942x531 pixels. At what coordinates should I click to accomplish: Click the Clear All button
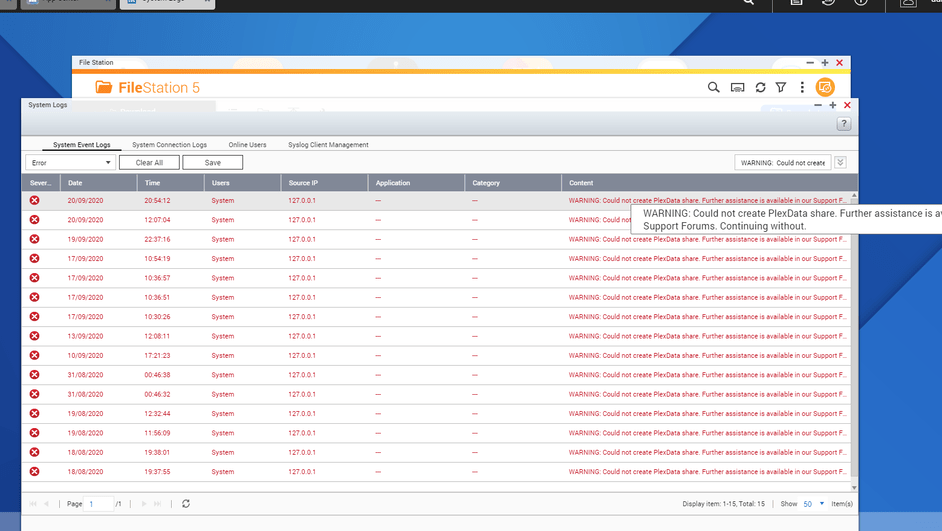point(149,163)
